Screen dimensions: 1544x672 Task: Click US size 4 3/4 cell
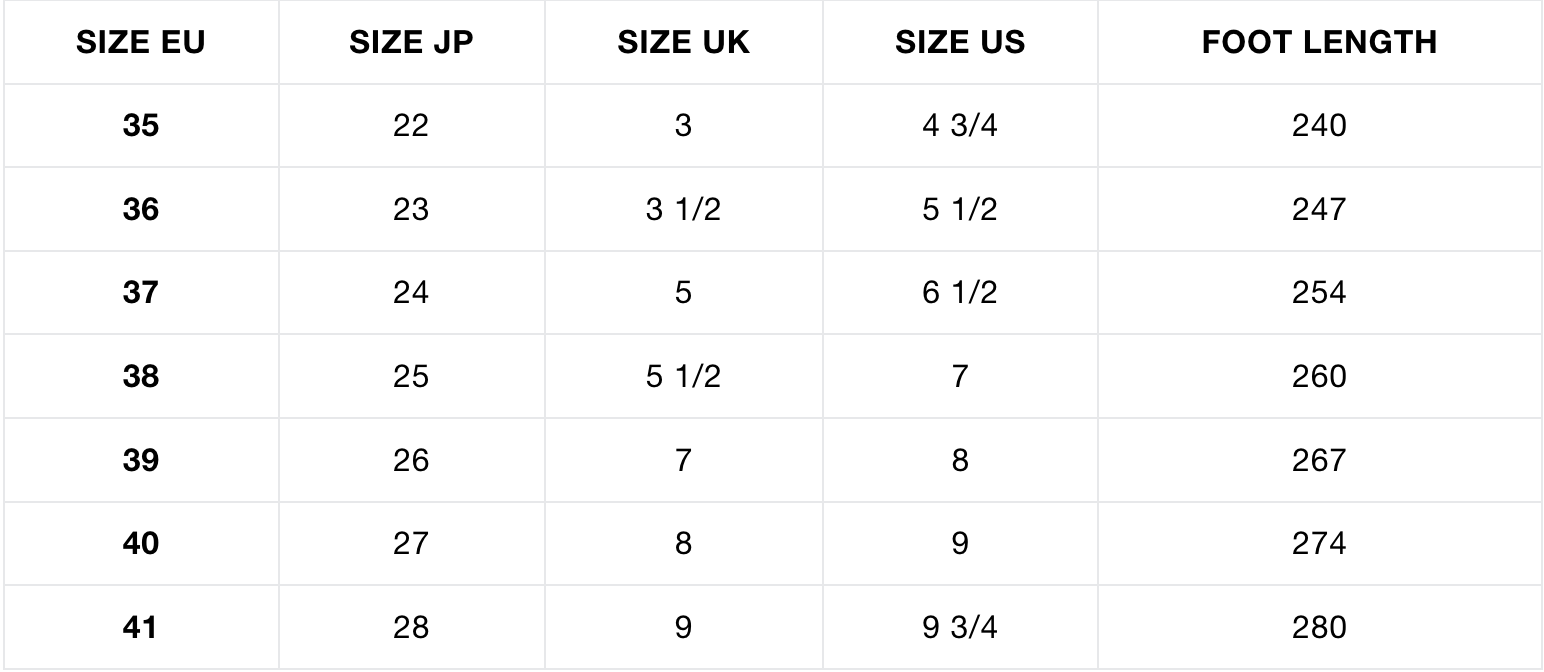coord(960,126)
